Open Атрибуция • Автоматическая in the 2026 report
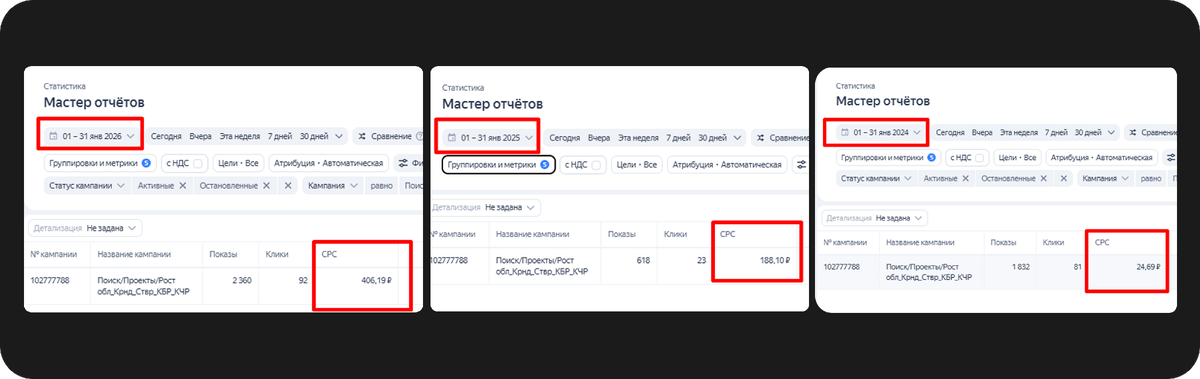The image size is (1200, 379). click(330, 162)
